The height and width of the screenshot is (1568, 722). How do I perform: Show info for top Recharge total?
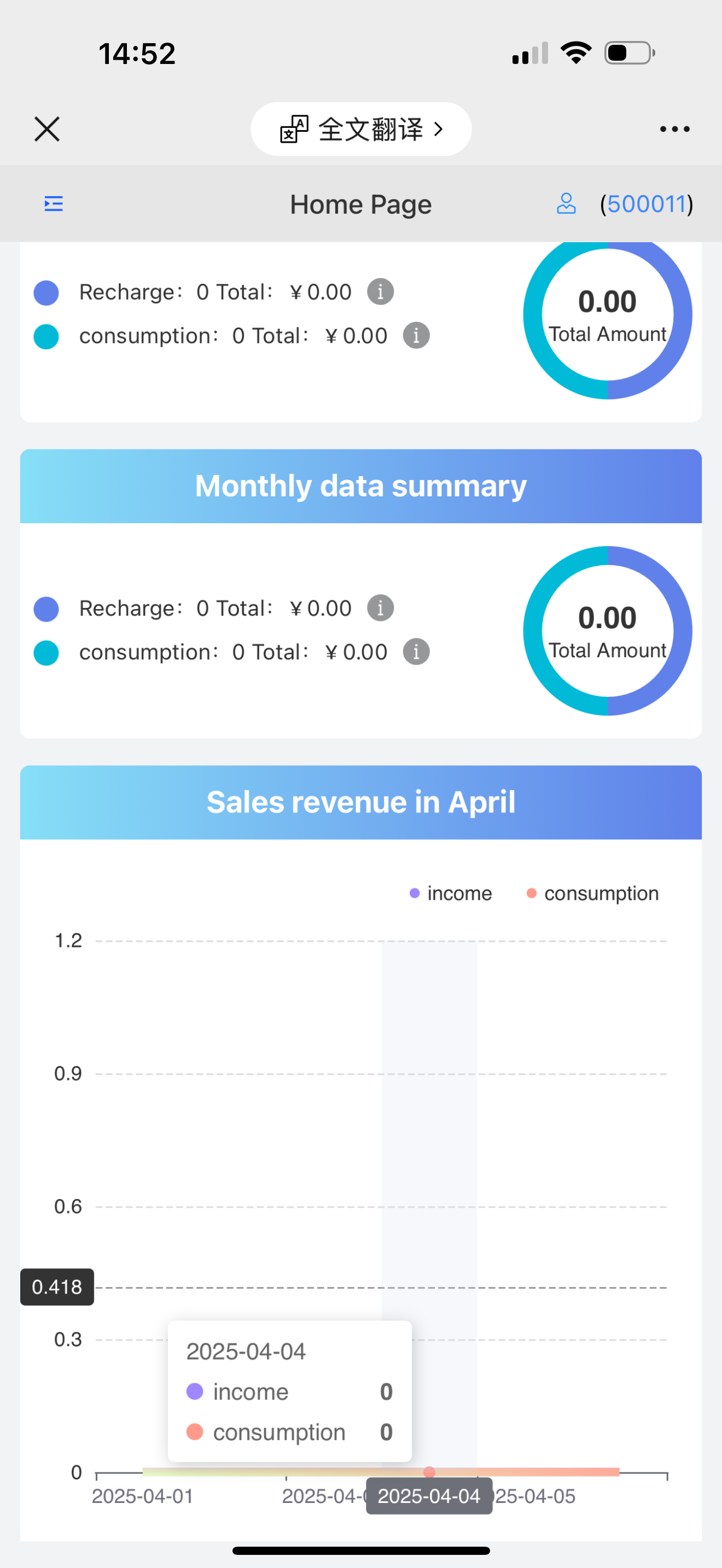pos(381,291)
